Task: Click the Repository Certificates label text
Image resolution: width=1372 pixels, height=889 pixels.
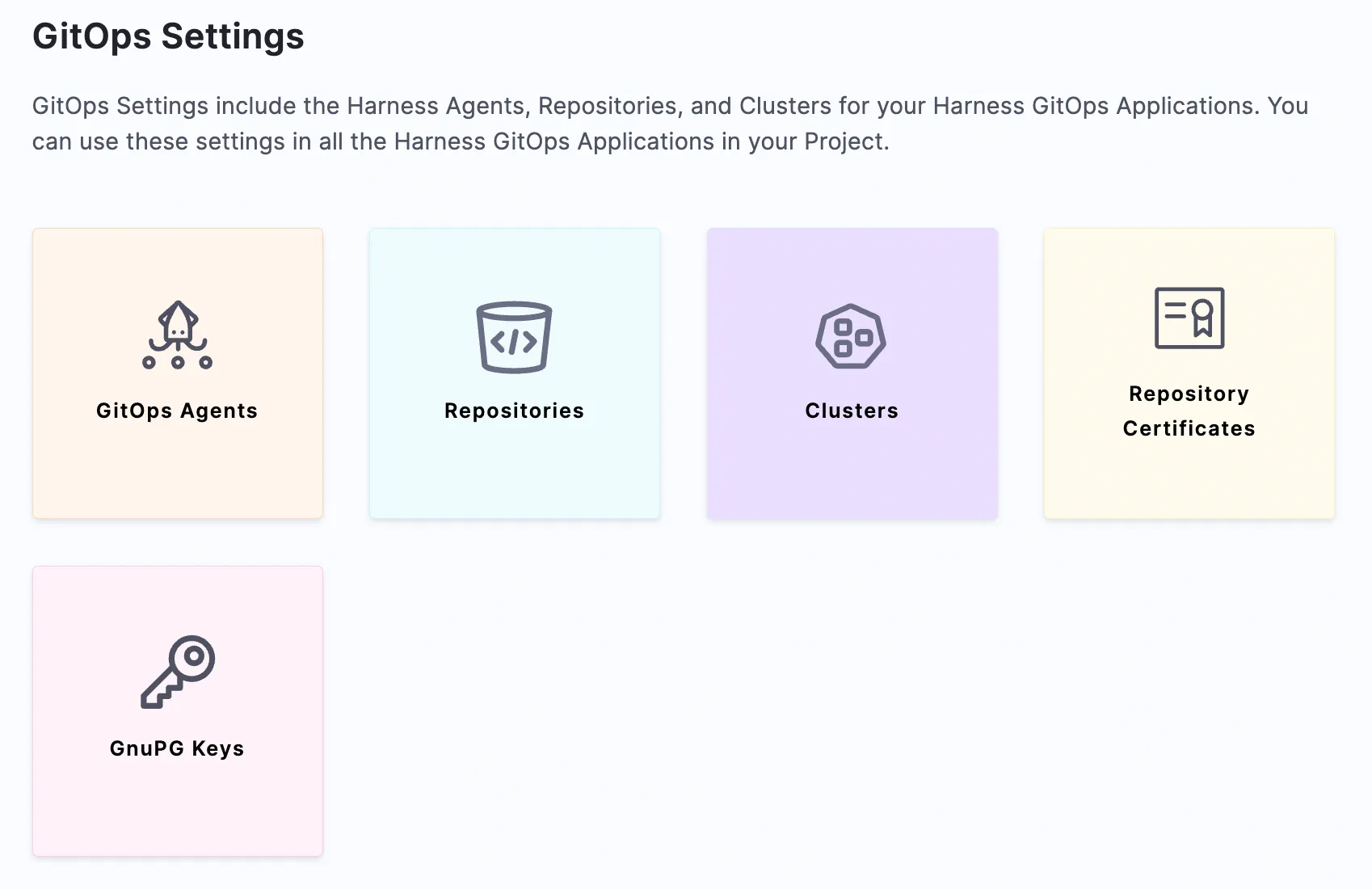Action: (1189, 411)
